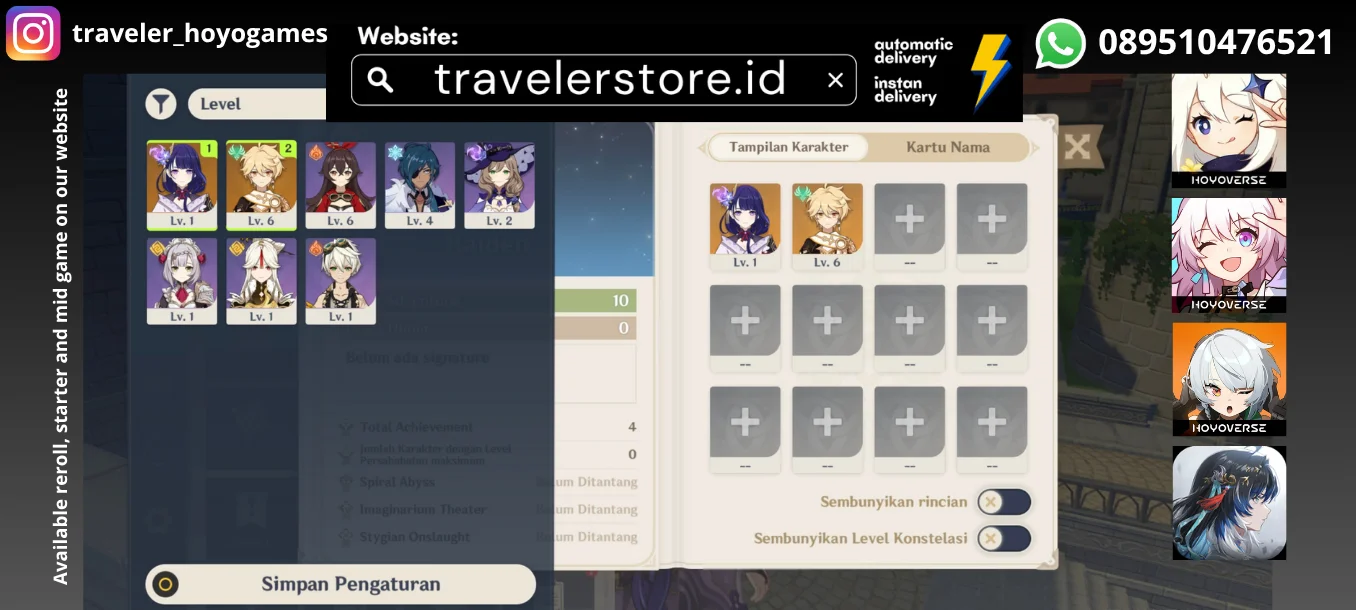Add character to the third showcase slot

click(909, 227)
